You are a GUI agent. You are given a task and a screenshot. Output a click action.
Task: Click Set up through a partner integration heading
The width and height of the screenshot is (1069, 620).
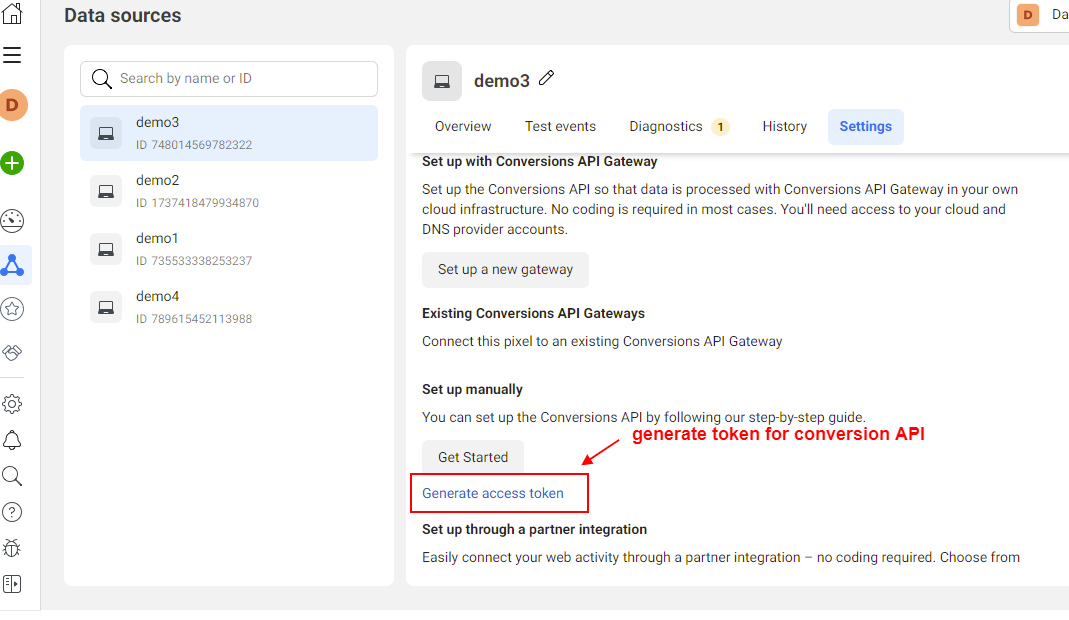[534, 529]
